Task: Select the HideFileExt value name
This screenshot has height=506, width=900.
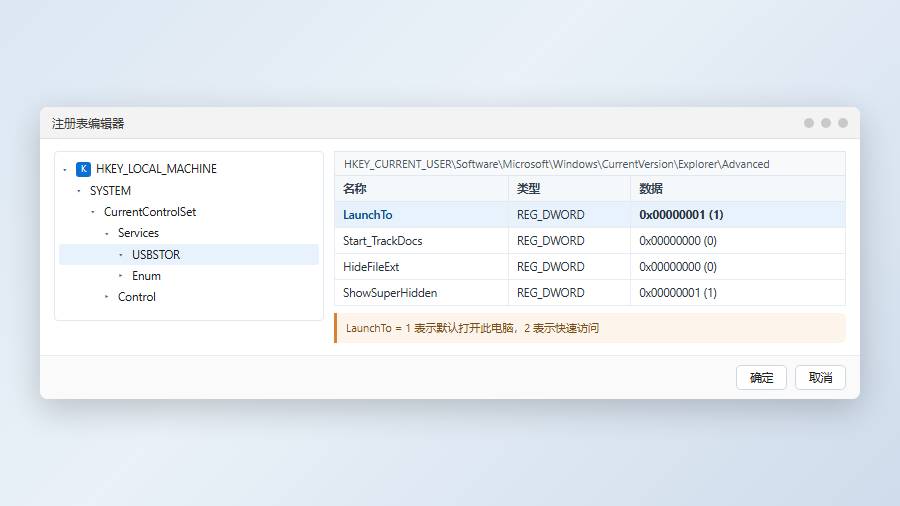Action: (371, 267)
